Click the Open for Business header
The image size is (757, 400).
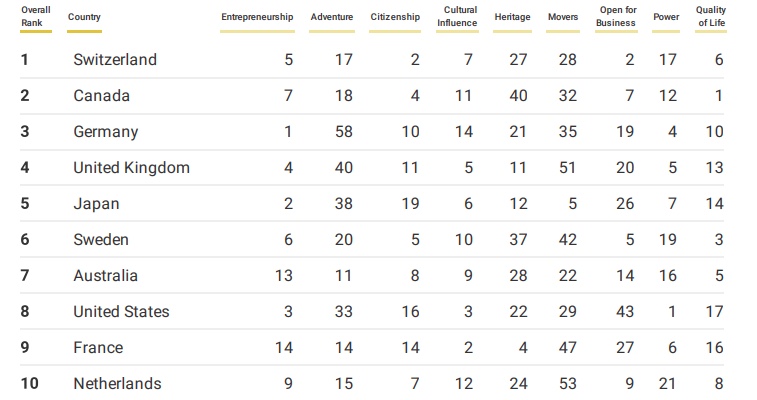pos(616,17)
